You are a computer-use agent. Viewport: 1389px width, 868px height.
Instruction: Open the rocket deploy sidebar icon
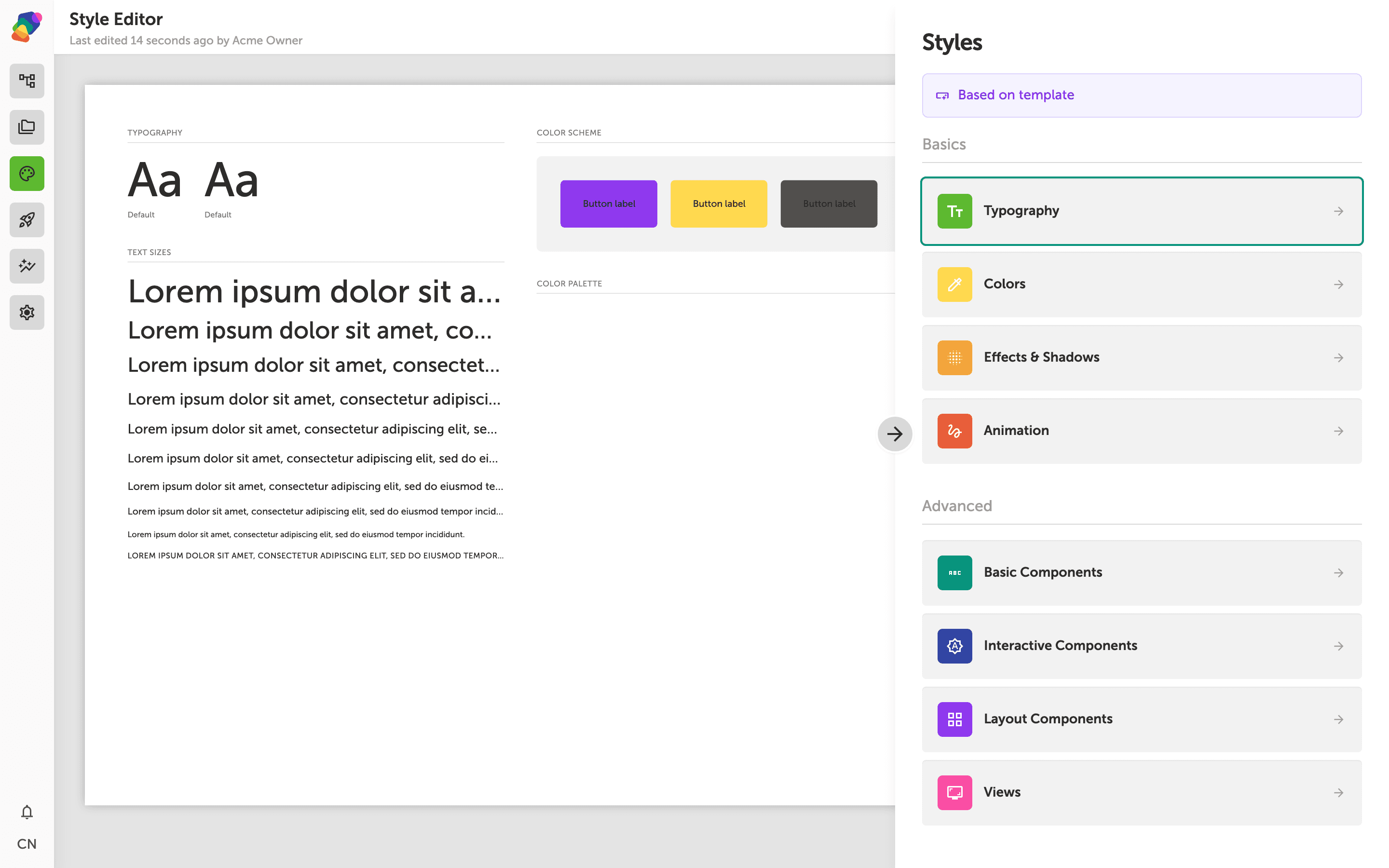[27, 220]
